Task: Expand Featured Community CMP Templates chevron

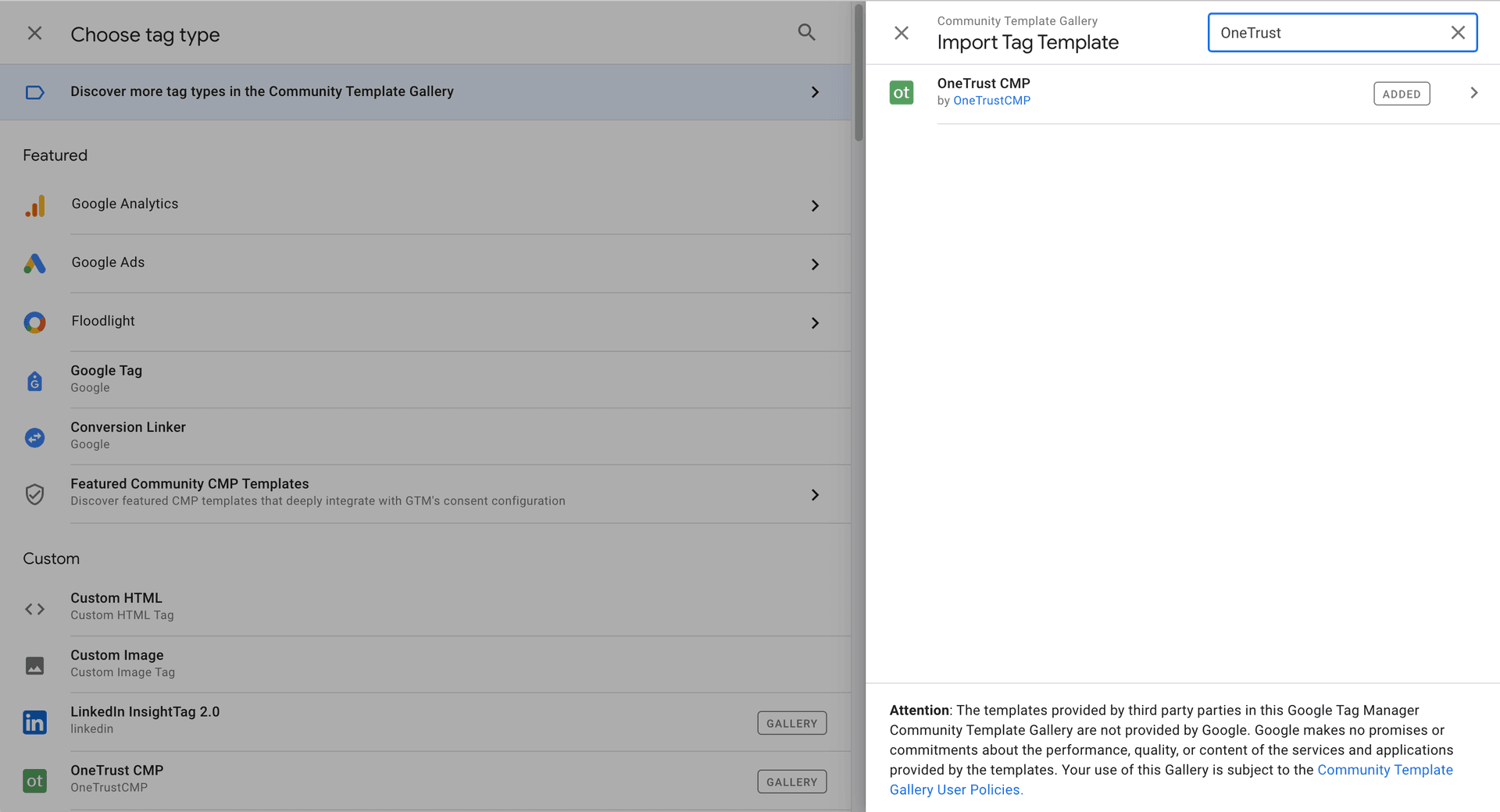Action: [x=815, y=495]
